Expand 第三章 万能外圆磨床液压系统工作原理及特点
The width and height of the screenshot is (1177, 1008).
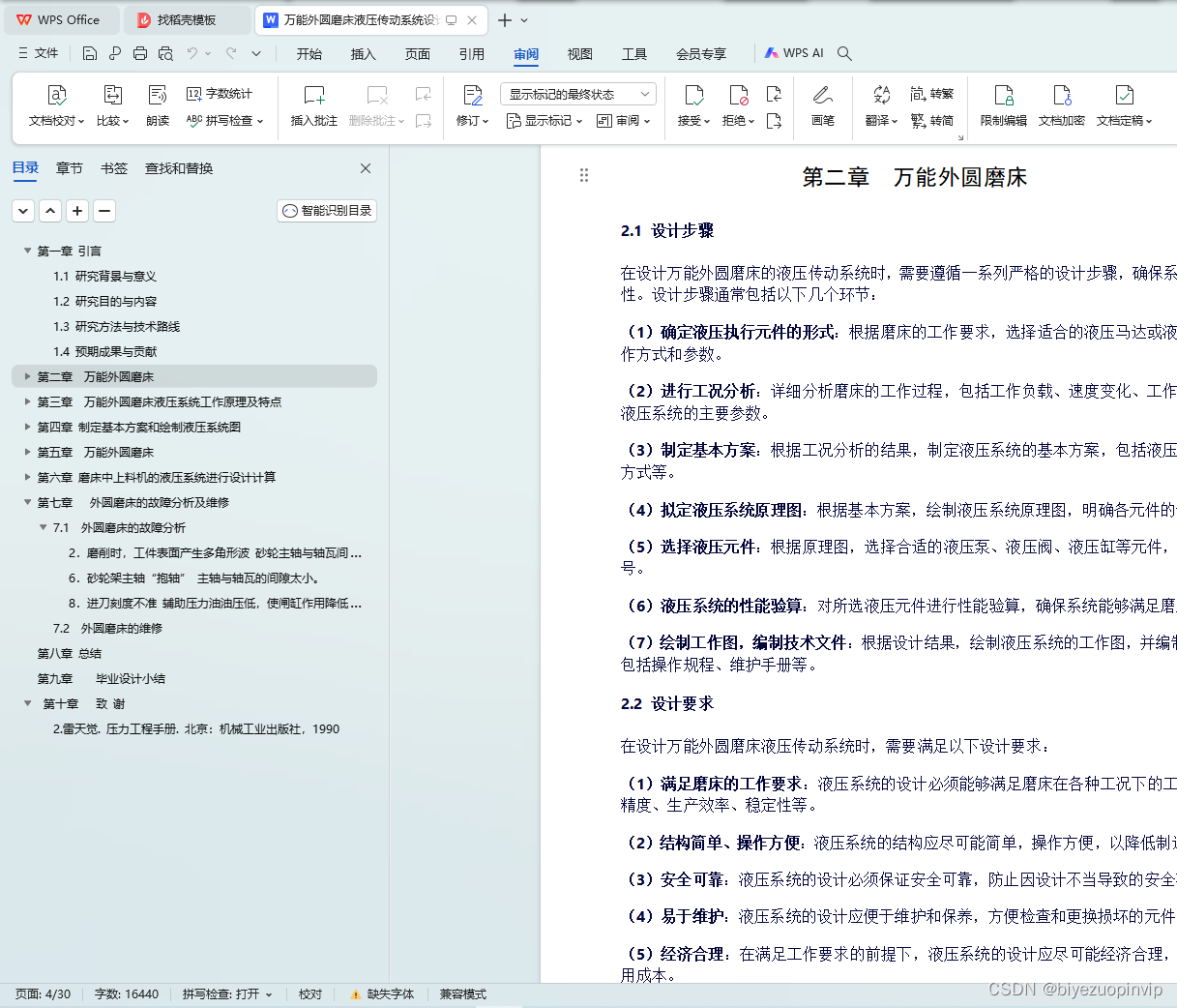pyautogui.click(x=27, y=401)
